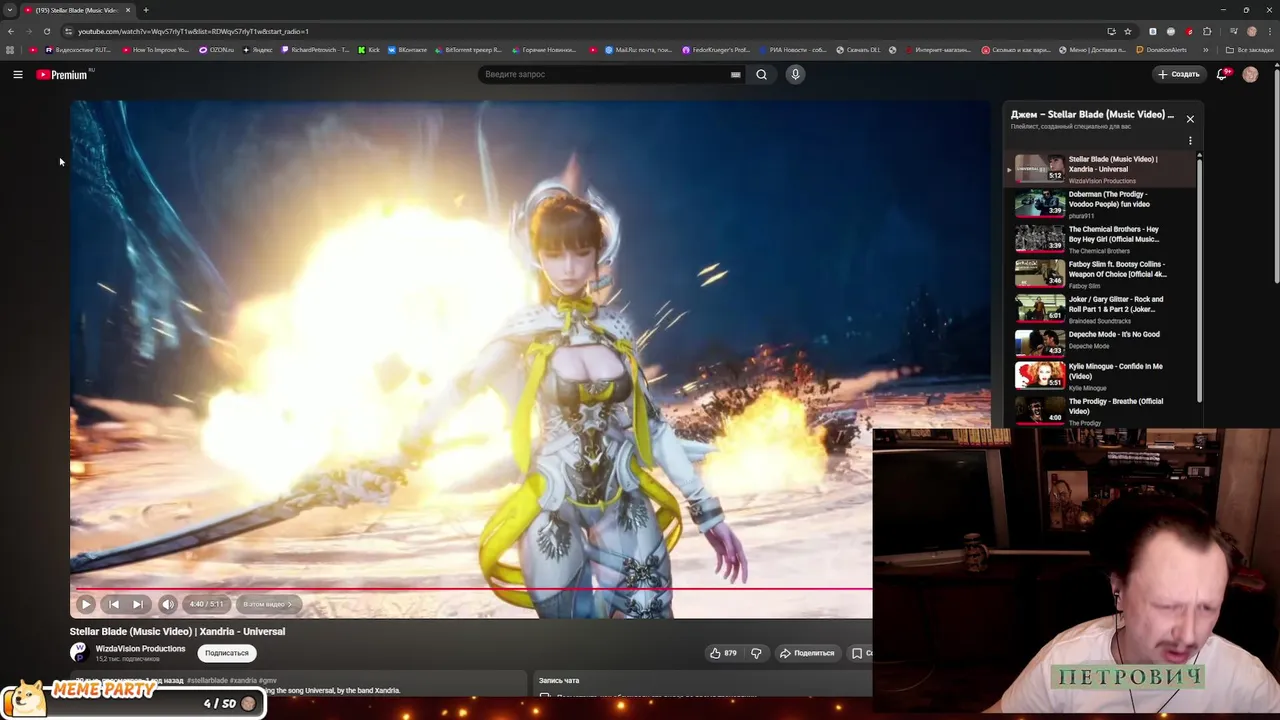Open the Яндекс bookmark
1280x720 pixels.
(x=258, y=50)
